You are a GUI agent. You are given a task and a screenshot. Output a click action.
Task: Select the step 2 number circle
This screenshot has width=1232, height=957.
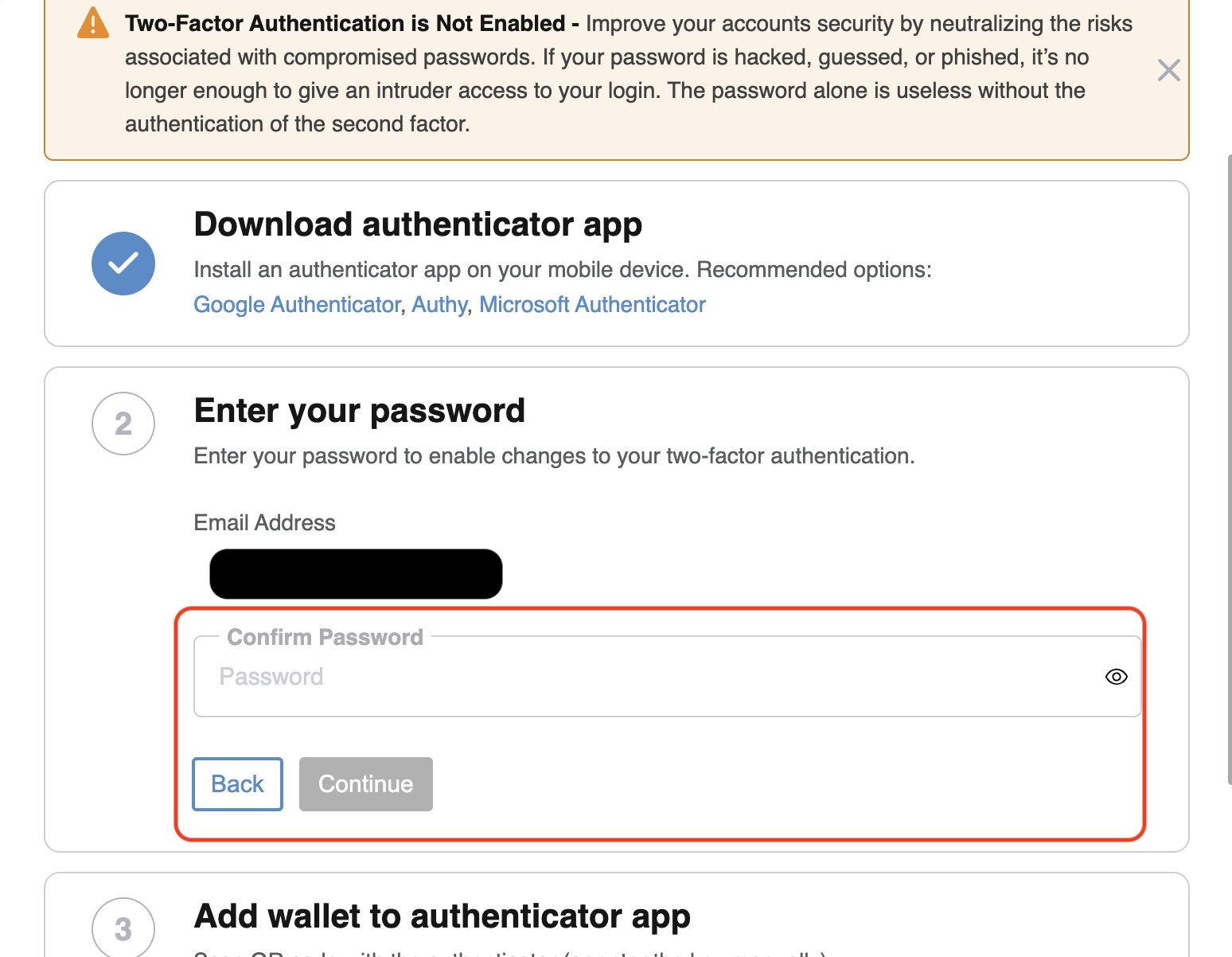click(123, 424)
